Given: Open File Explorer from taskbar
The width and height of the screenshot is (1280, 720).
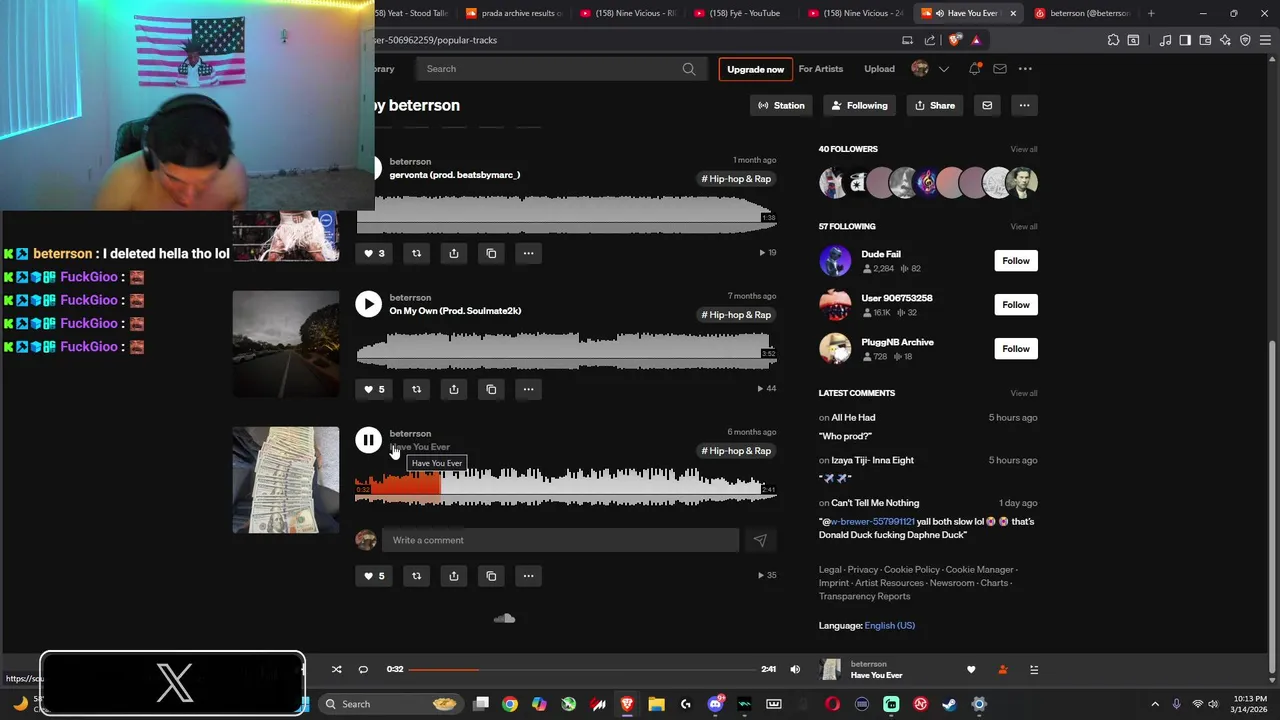Looking at the screenshot, I should point(656,704).
